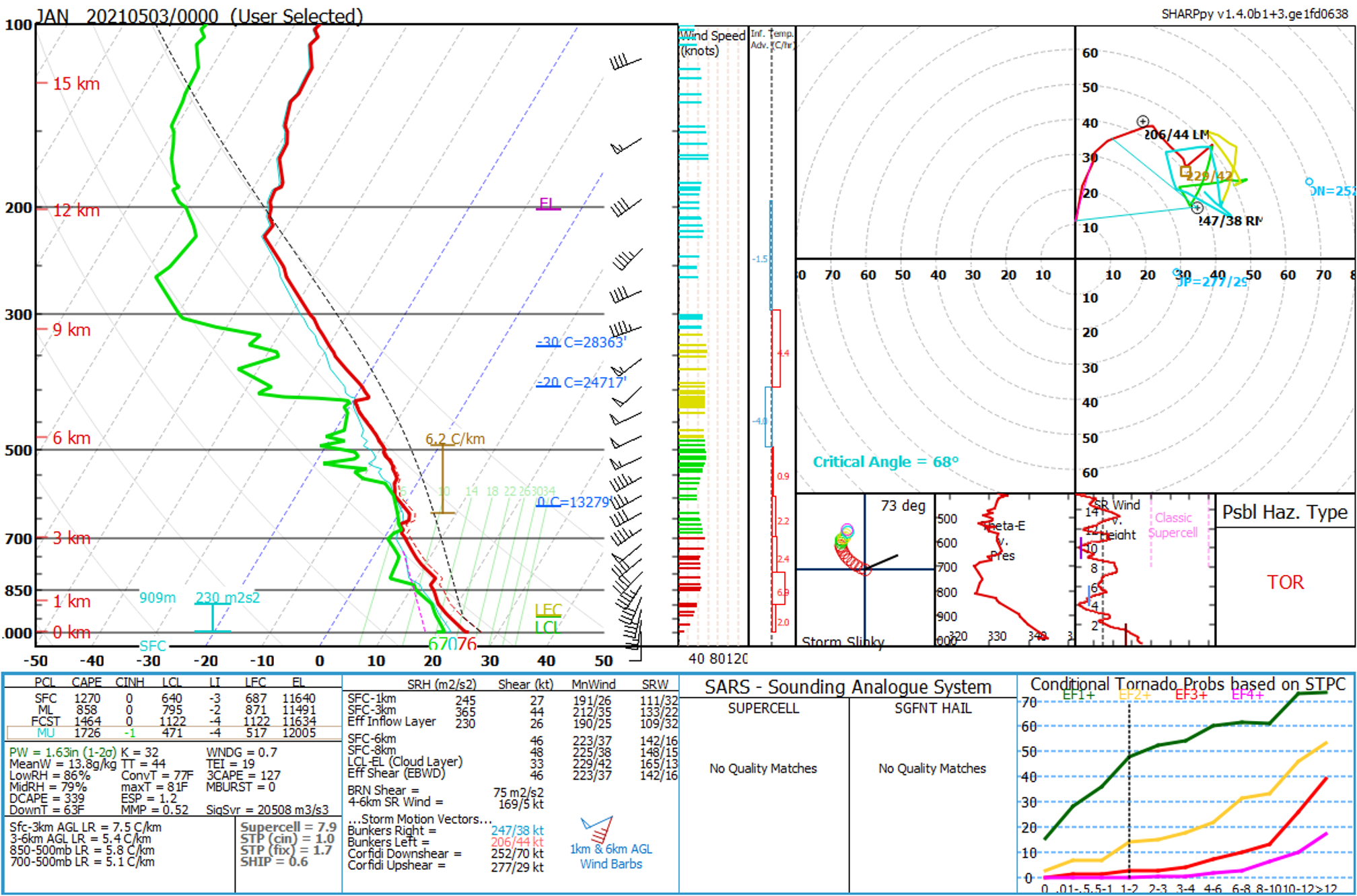The width and height of the screenshot is (1357, 896).
Task: Click the magenta EL marker on the skew-T
Action: point(548,204)
